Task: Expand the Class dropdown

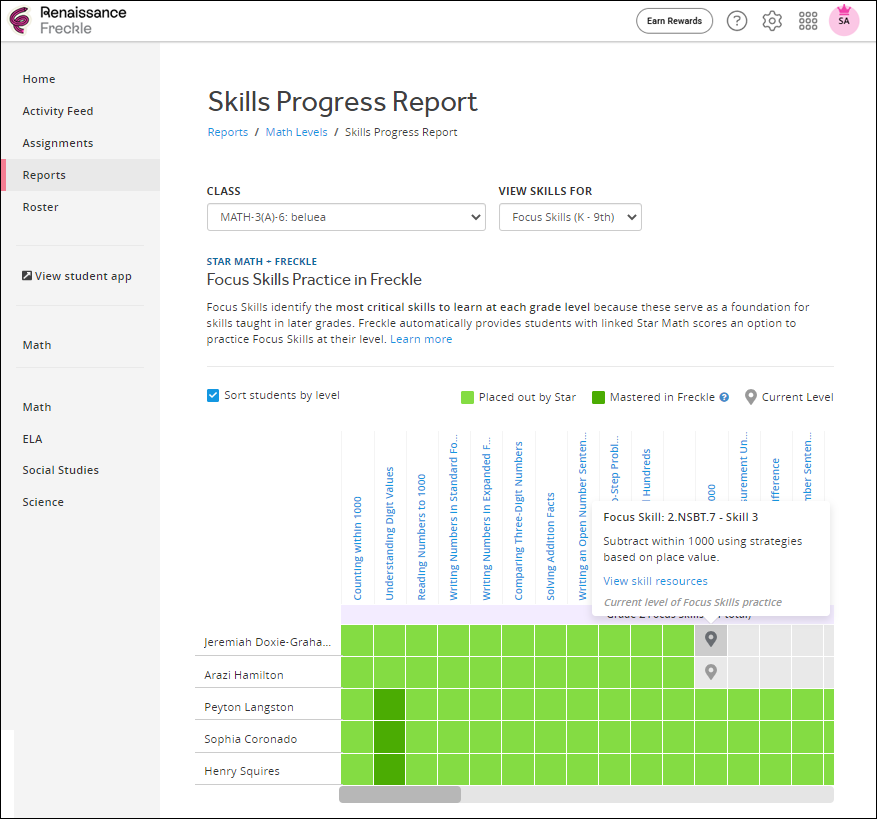Action: click(x=346, y=217)
